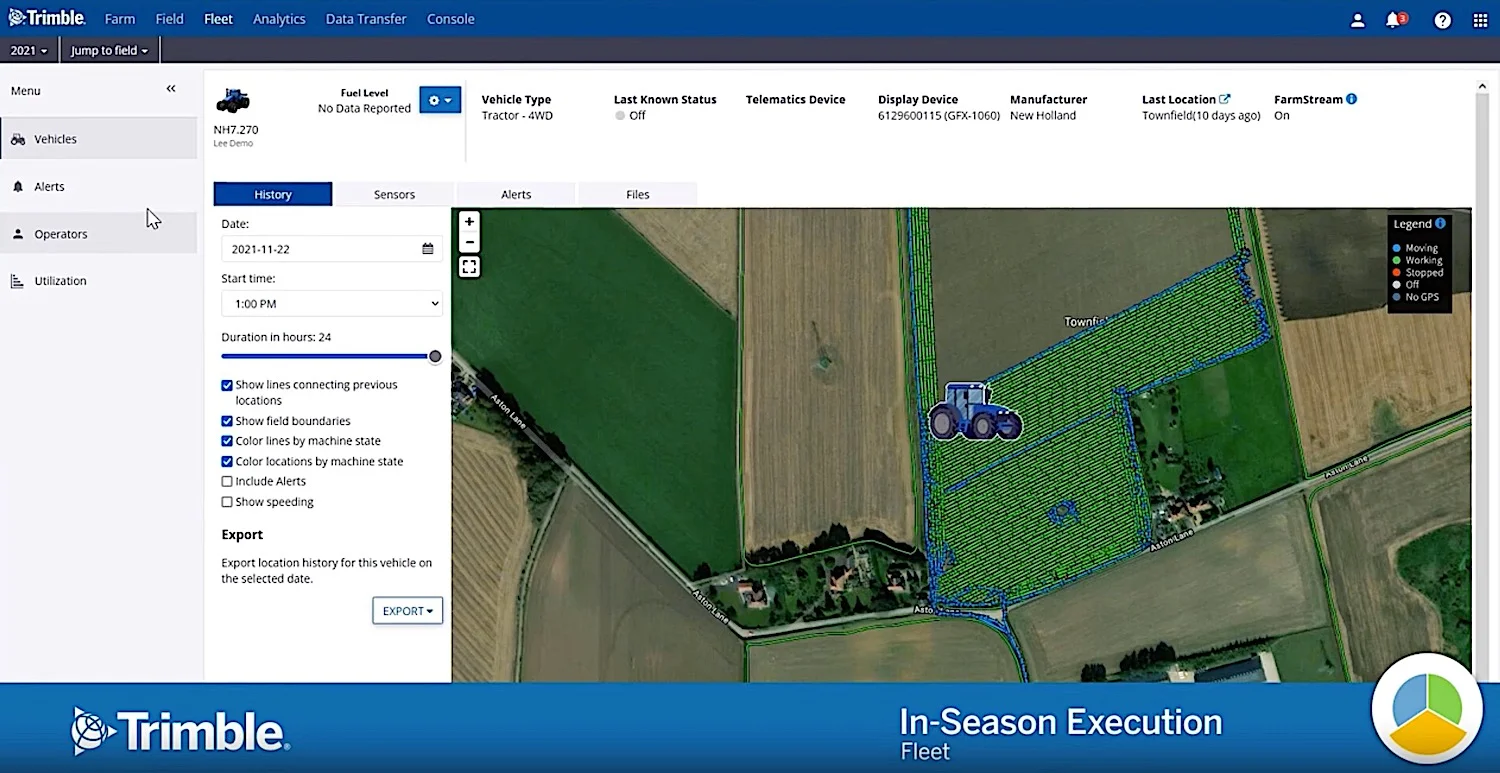Click the FarmStream info icon
This screenshot has width=1500, height=773.
[1351, 99]
